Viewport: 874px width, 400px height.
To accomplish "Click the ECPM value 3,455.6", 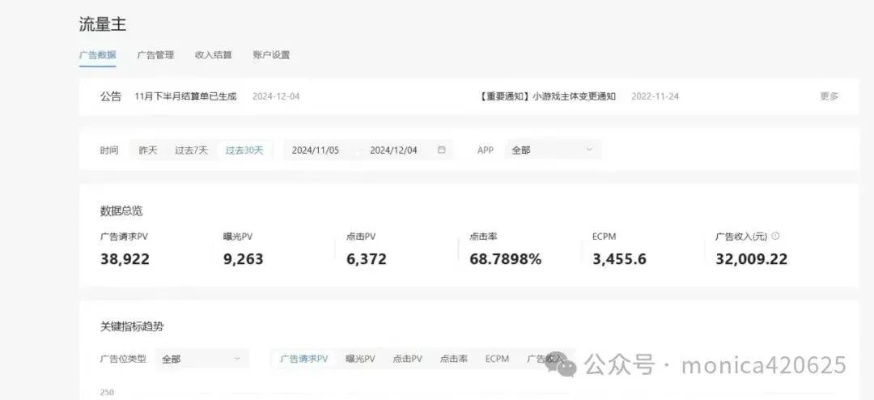I will pos(619,259).
